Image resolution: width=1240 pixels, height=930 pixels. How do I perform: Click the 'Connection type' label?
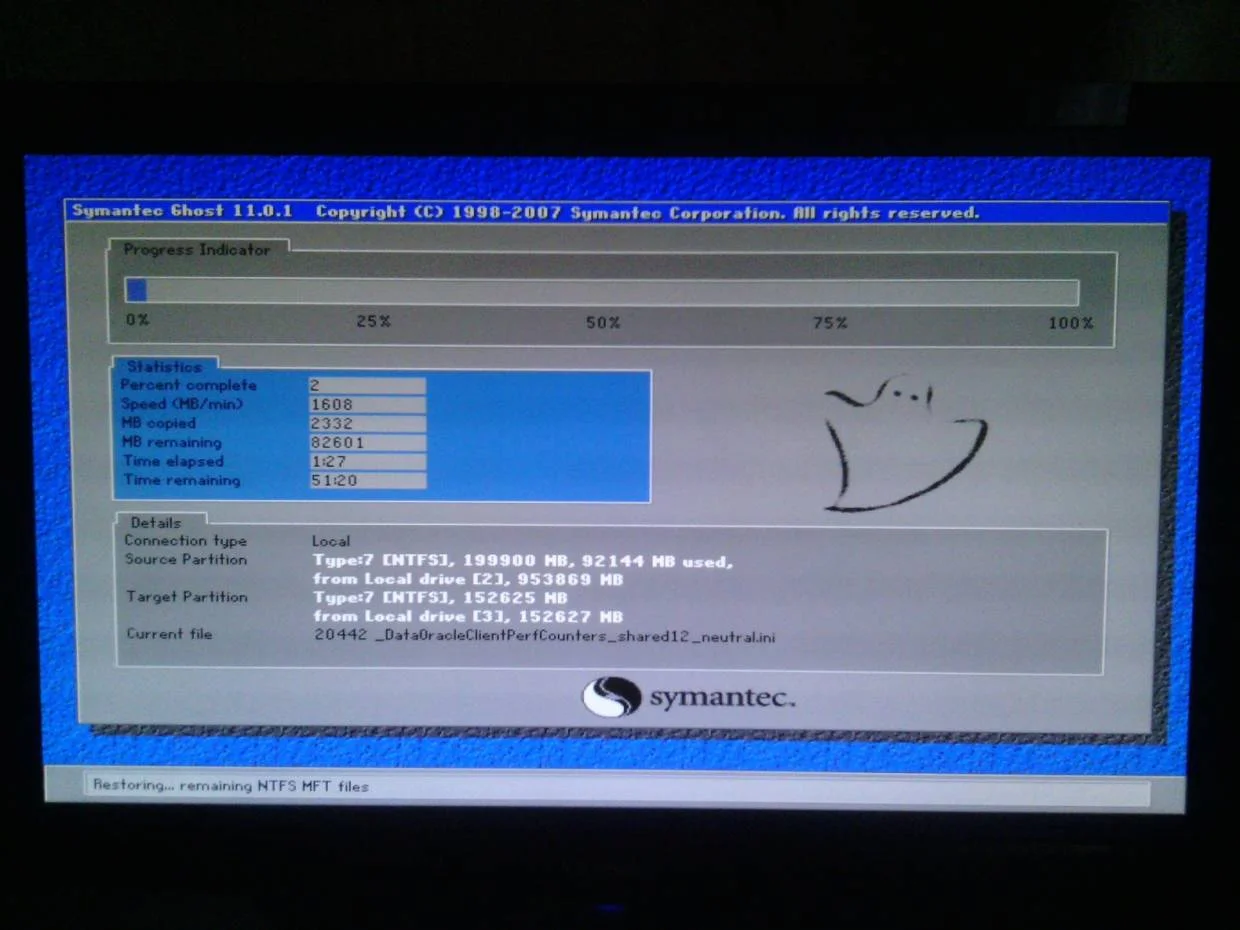(186, 541)
